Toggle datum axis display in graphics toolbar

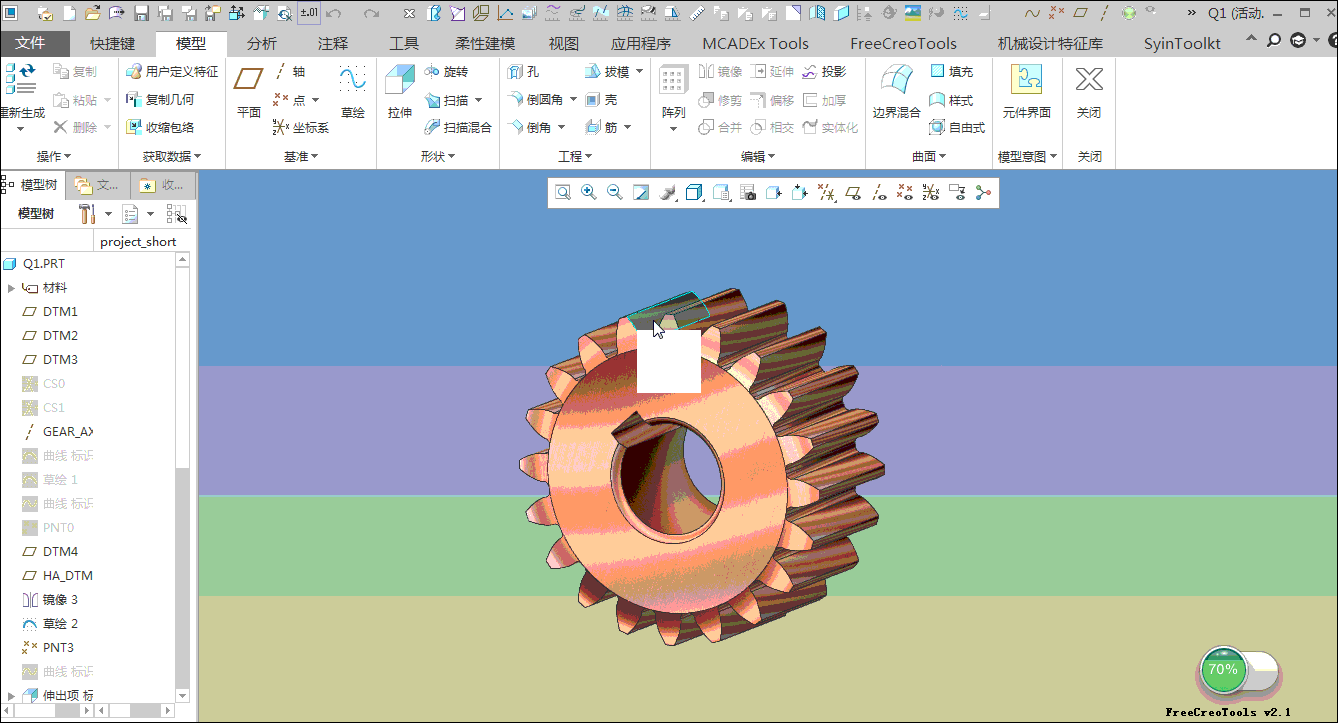coord(879,193)
